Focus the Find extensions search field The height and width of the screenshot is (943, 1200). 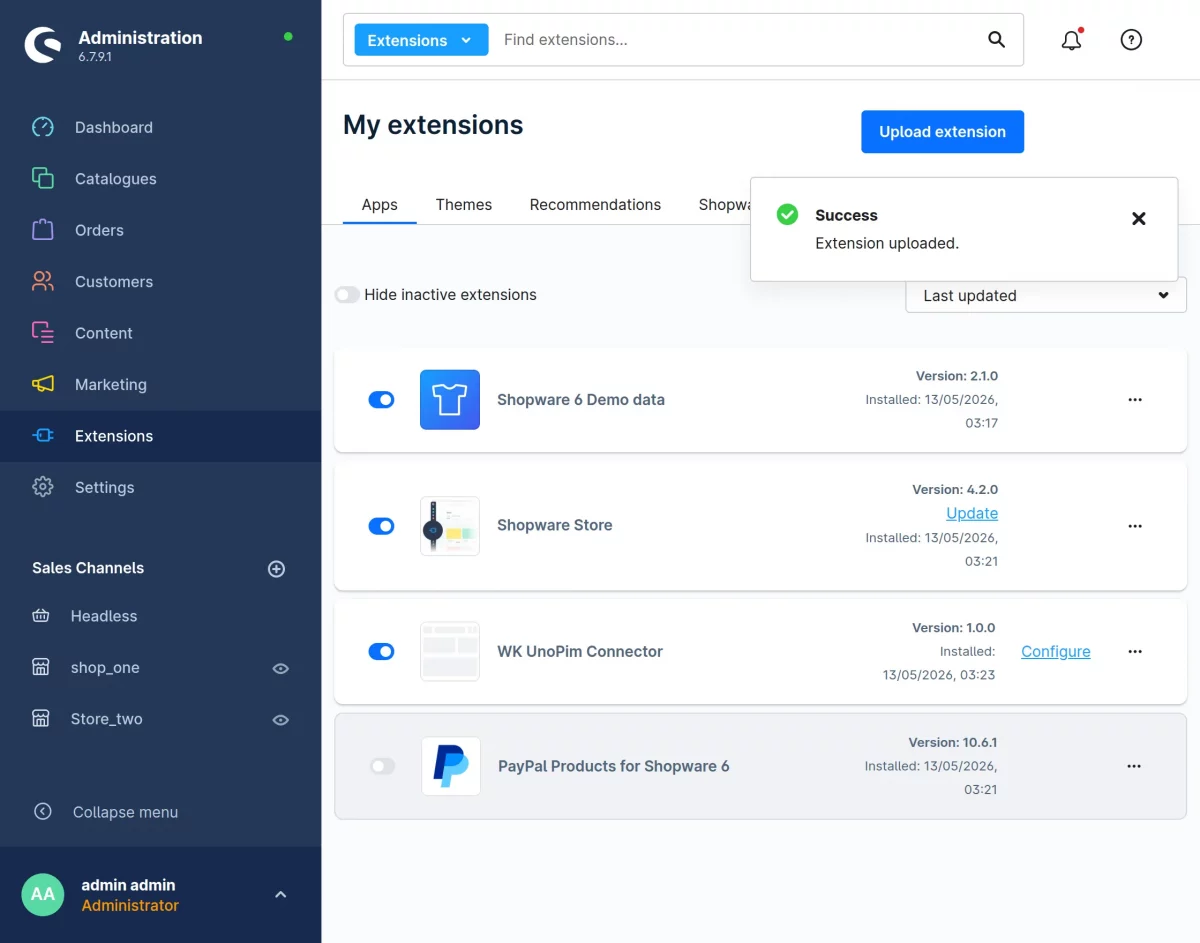point(734,40)
